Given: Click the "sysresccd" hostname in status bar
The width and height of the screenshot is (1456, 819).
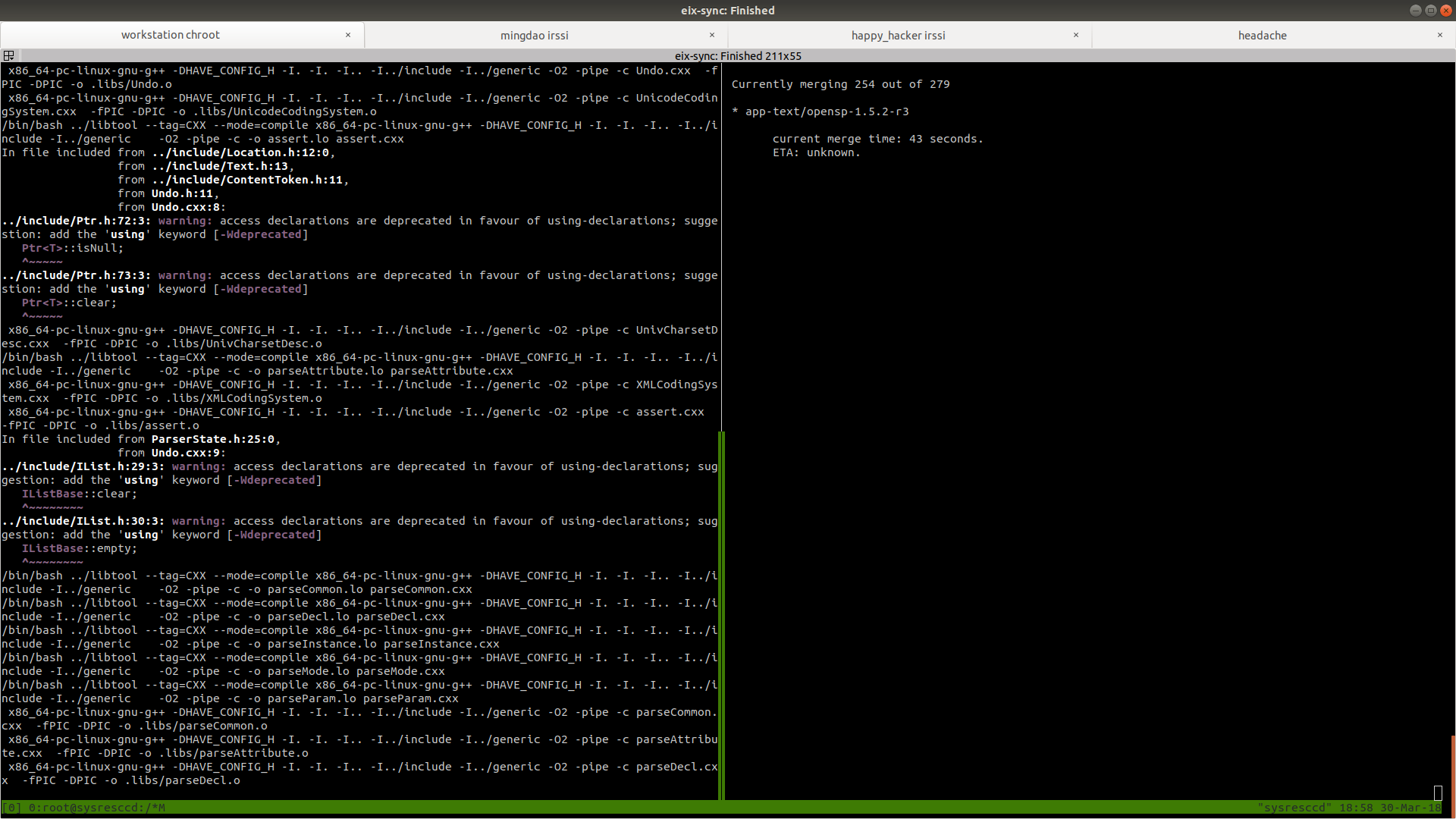Looking at the screenshot, I should click(1294, 808).
